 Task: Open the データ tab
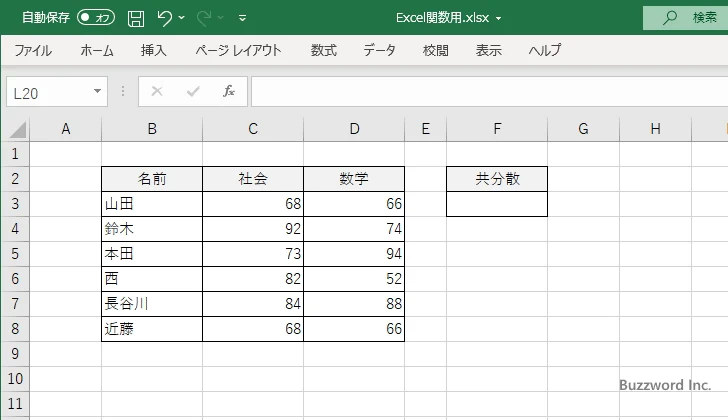[379, 50]
